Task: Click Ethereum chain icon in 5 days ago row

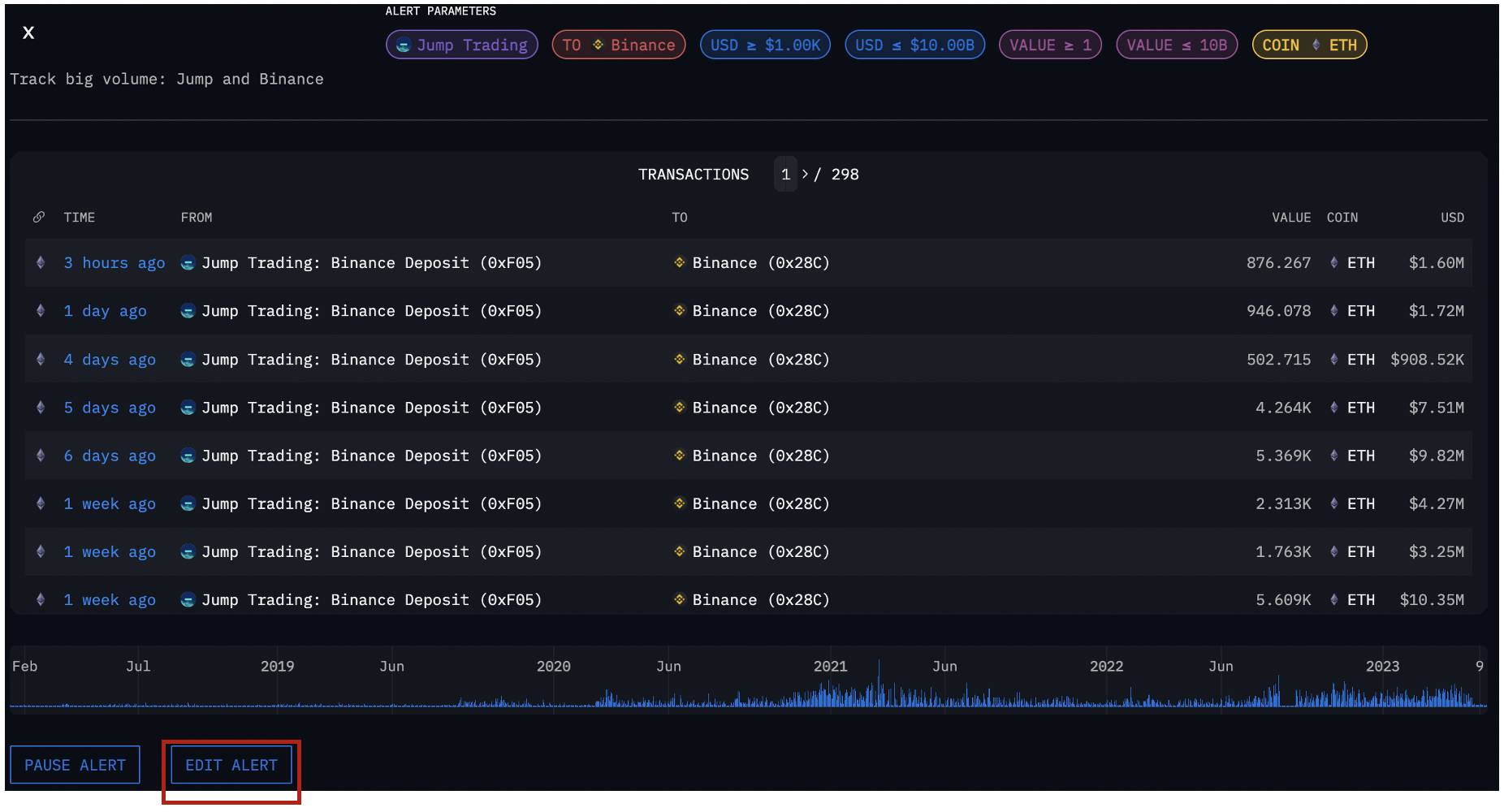Action: pyautogui.click(x=41, y=407)
